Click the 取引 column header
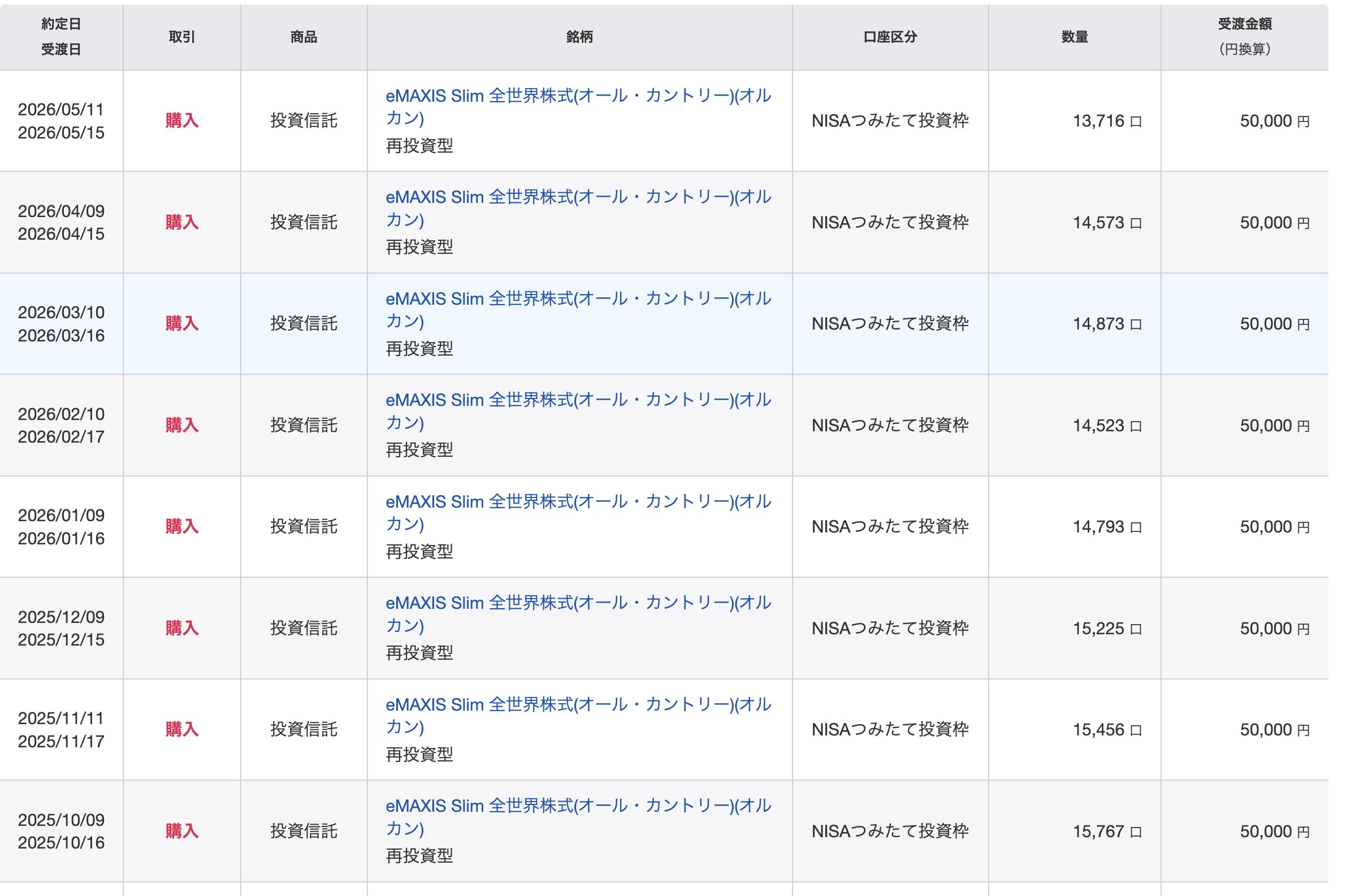The height and width of the screenshot is (896, 1364). click(x=181, y=37)
